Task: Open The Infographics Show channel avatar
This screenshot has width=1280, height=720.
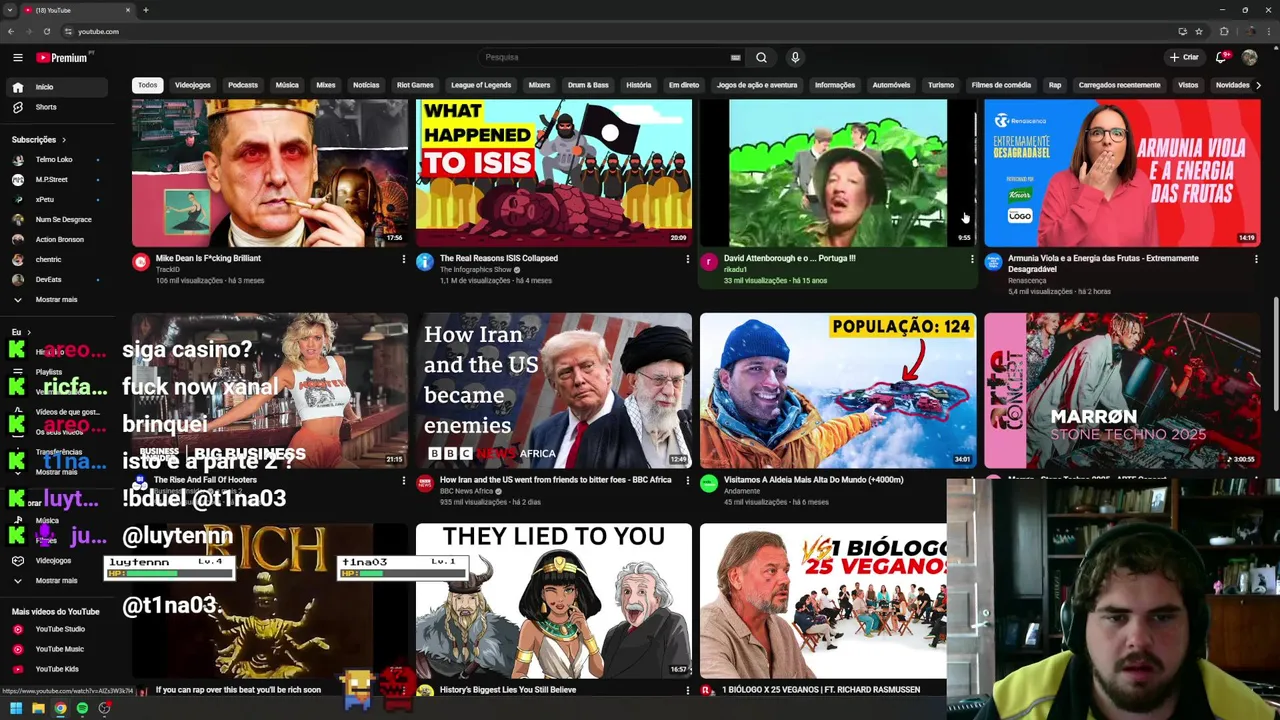Action: point(425,262)
